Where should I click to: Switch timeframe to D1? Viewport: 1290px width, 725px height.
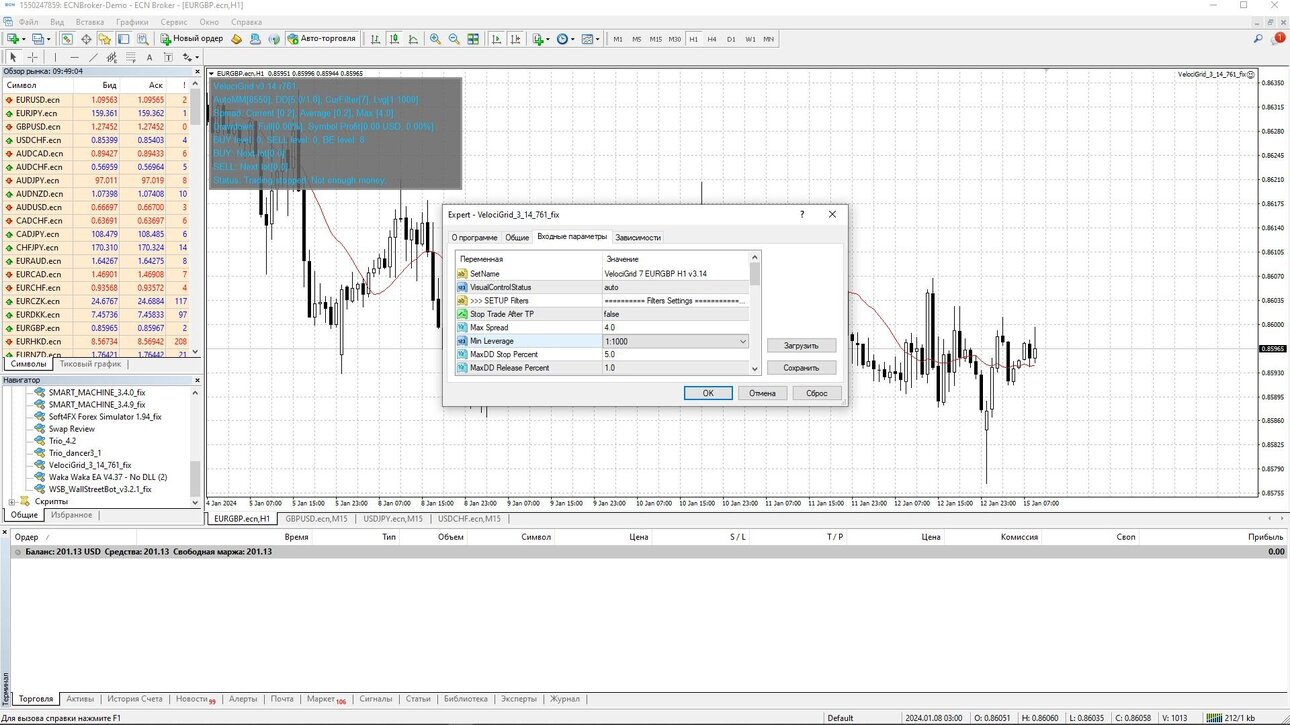click(731, 39)
